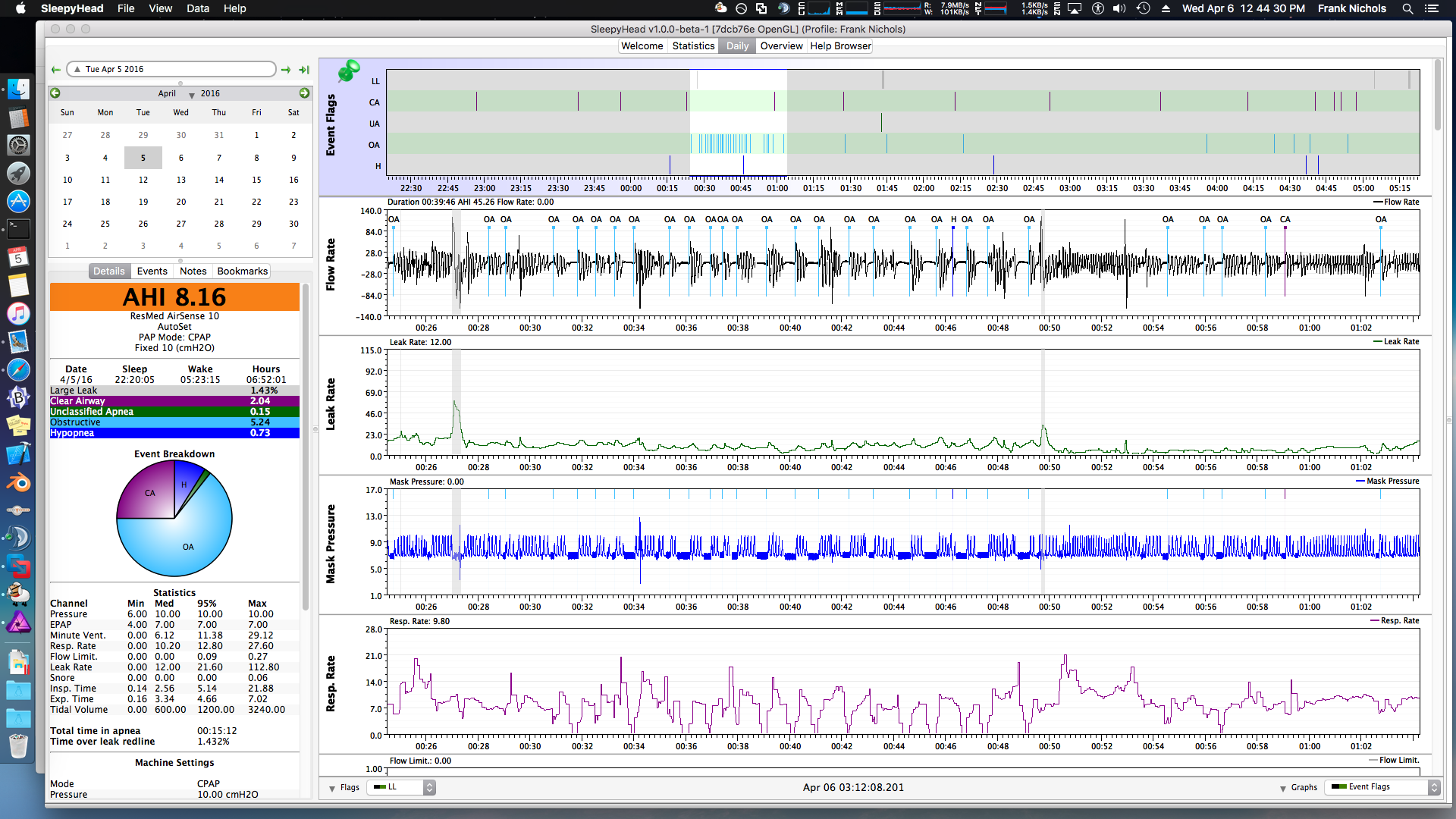Click the green pin on Event Flags
1456x819 pixels.
[x=348, y=71]
